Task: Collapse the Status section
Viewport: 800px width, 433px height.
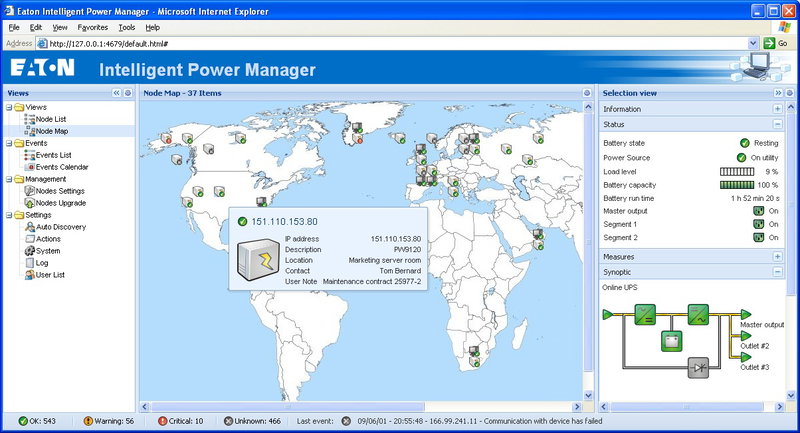Action: 778,124
